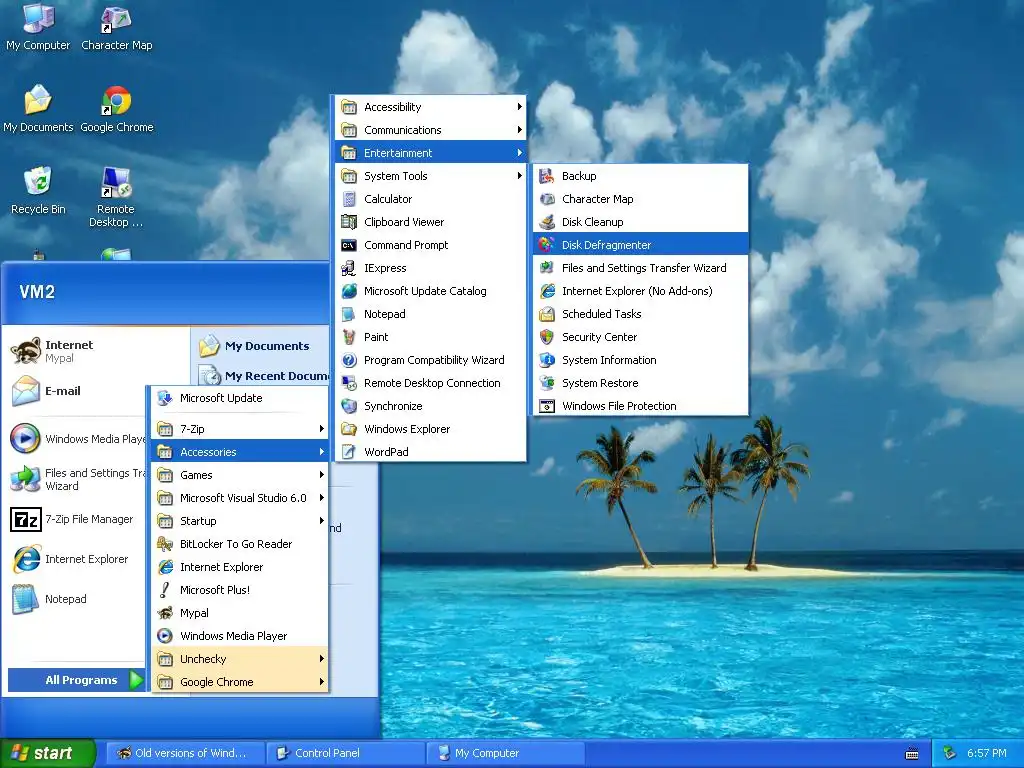Open My Computer desktop icon
Viewport: 1024px width, 768px height.
(x=38, y=26)
